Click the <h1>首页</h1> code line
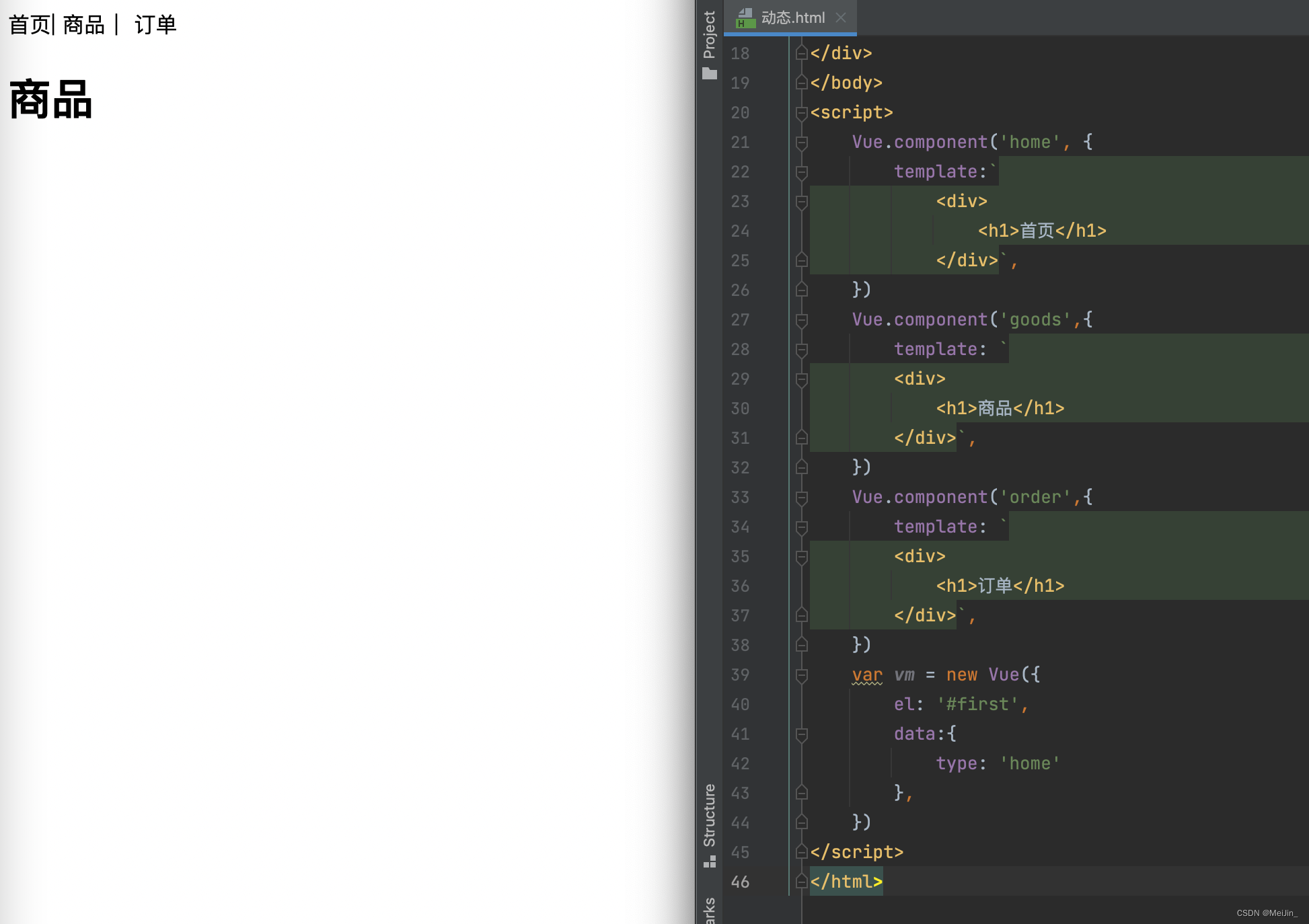This screenshot has height=924, width=1309. (1041, 231)
